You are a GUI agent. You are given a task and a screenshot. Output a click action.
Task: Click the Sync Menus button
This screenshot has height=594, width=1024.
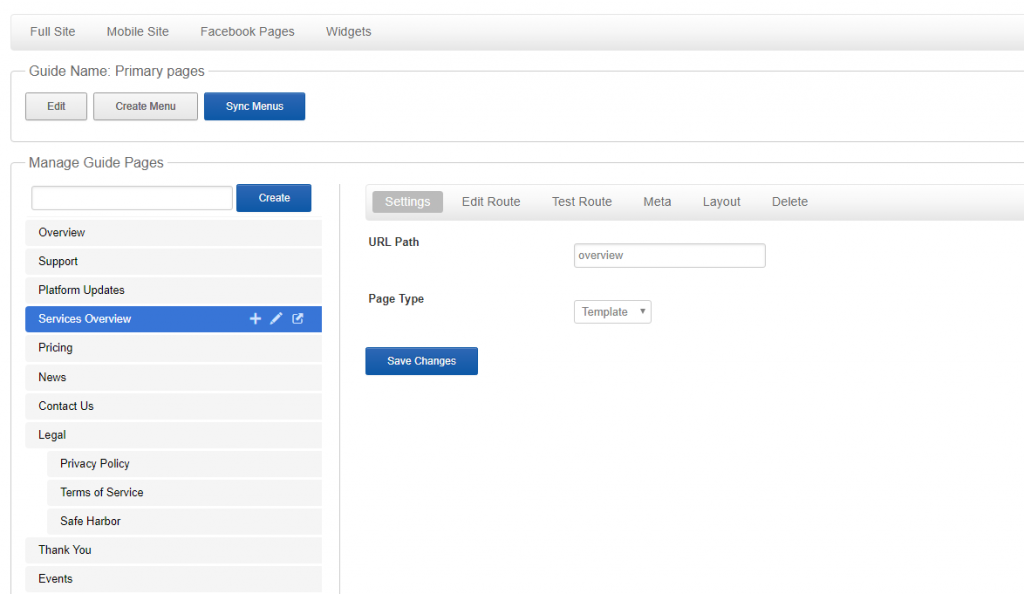pyautogui.click(x=255, y=106)
